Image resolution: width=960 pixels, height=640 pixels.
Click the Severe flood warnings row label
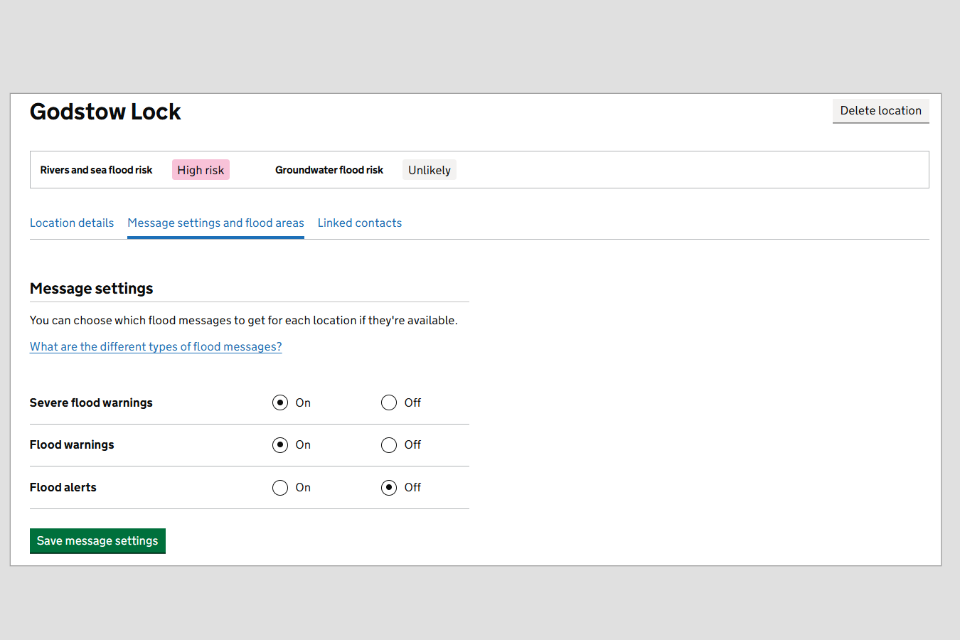[91, 403]
